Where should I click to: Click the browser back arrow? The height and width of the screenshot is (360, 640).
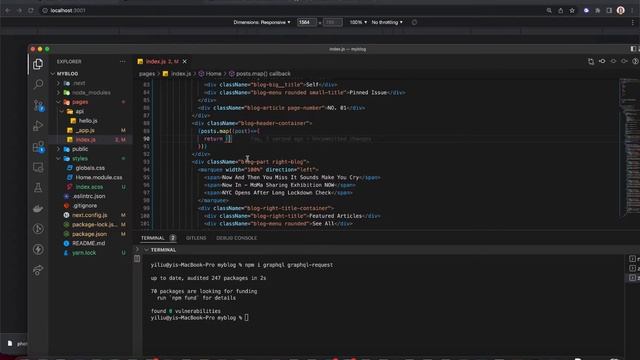(8, 11)
